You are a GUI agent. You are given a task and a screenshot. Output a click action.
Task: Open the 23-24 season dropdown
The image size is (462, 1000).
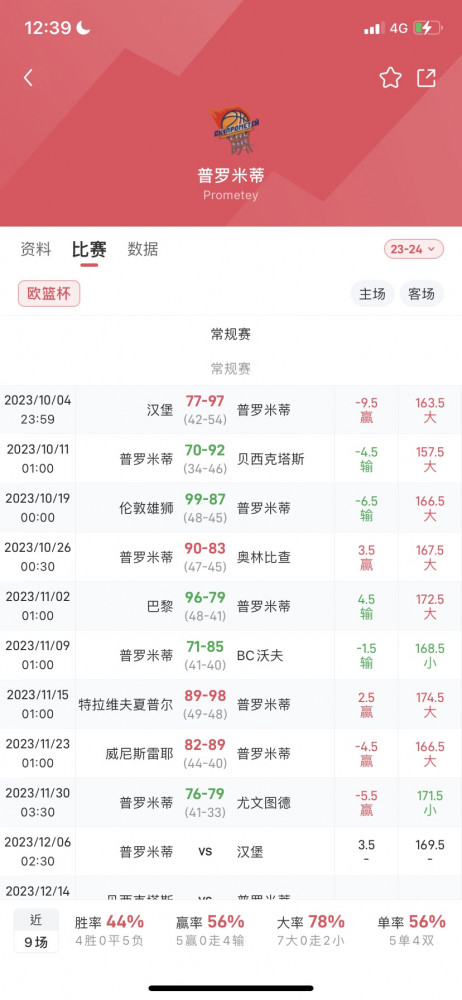pyautogui.click(x=414, y=249)
